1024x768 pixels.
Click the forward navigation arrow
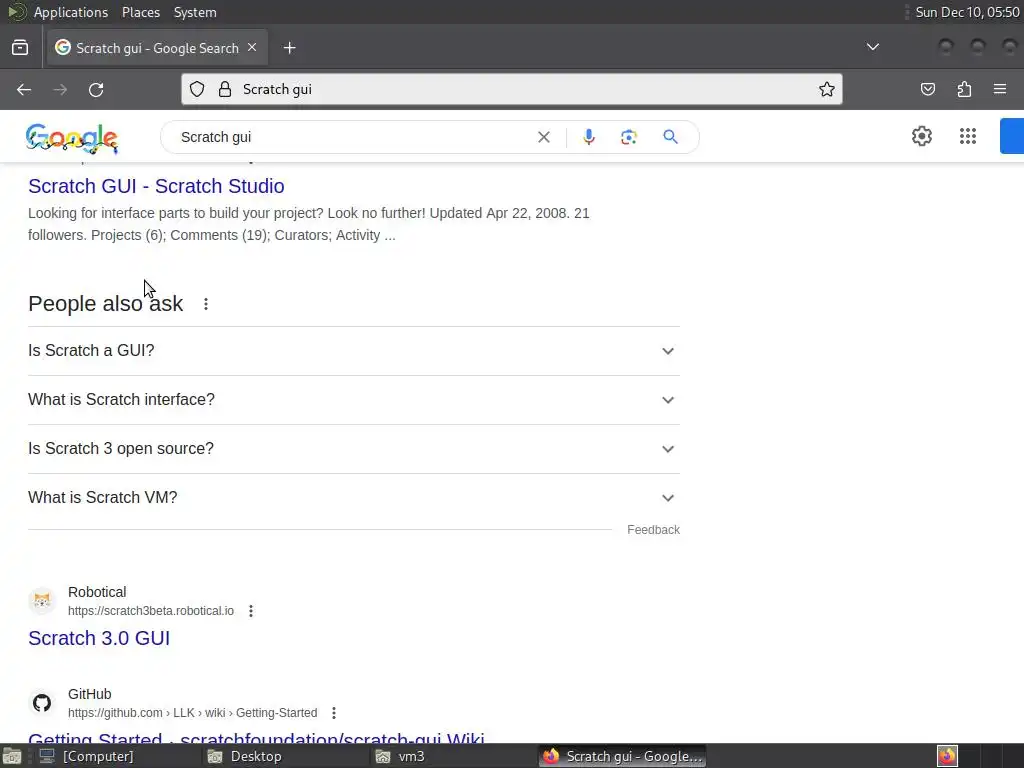pyautogui.click(x=60, y=89)
